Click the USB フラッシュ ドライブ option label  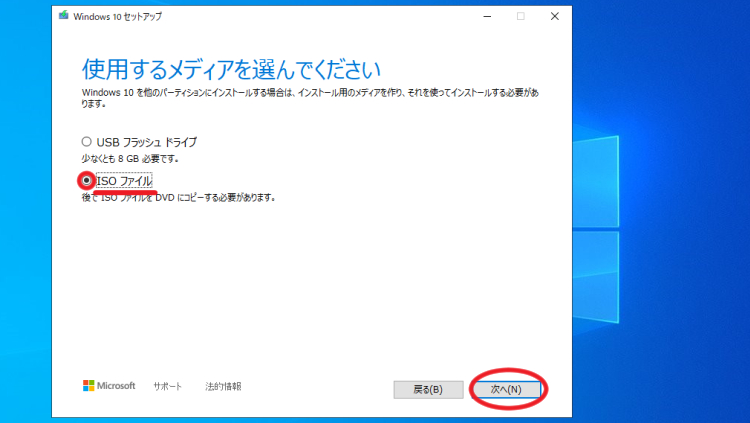146,141
